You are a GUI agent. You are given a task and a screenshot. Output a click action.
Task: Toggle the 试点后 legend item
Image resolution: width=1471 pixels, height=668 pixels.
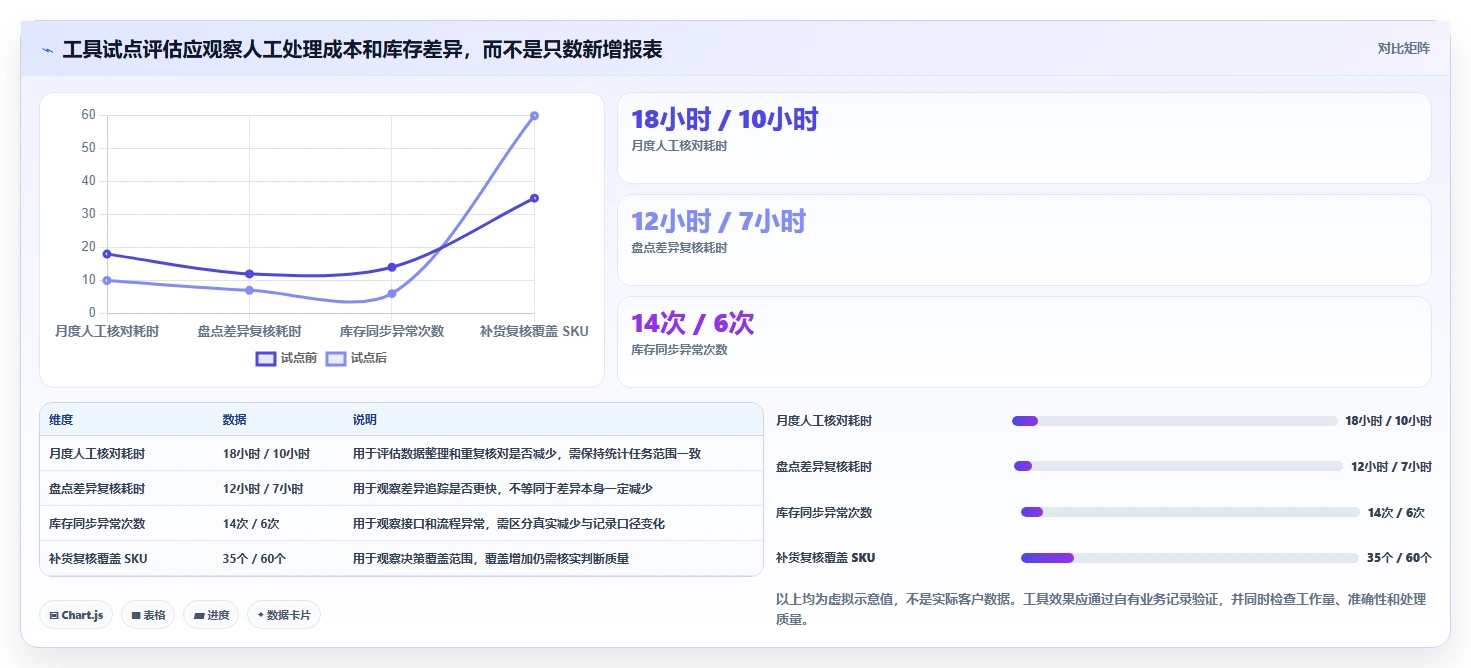tap(357, 358)
